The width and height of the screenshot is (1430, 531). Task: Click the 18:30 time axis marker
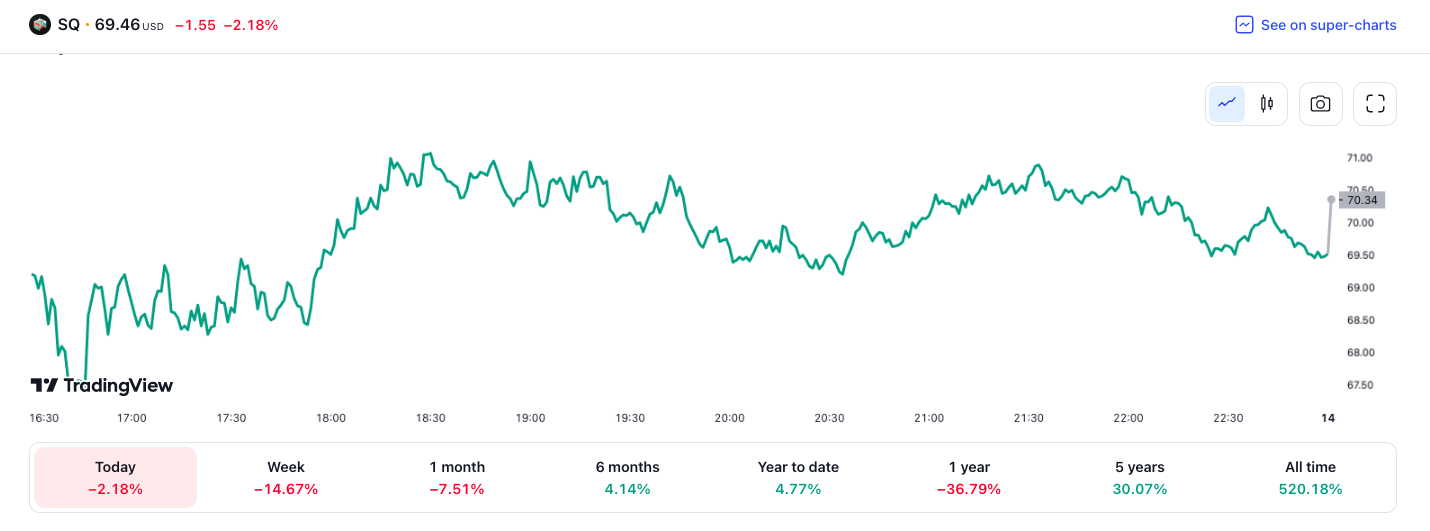point(431,418)
